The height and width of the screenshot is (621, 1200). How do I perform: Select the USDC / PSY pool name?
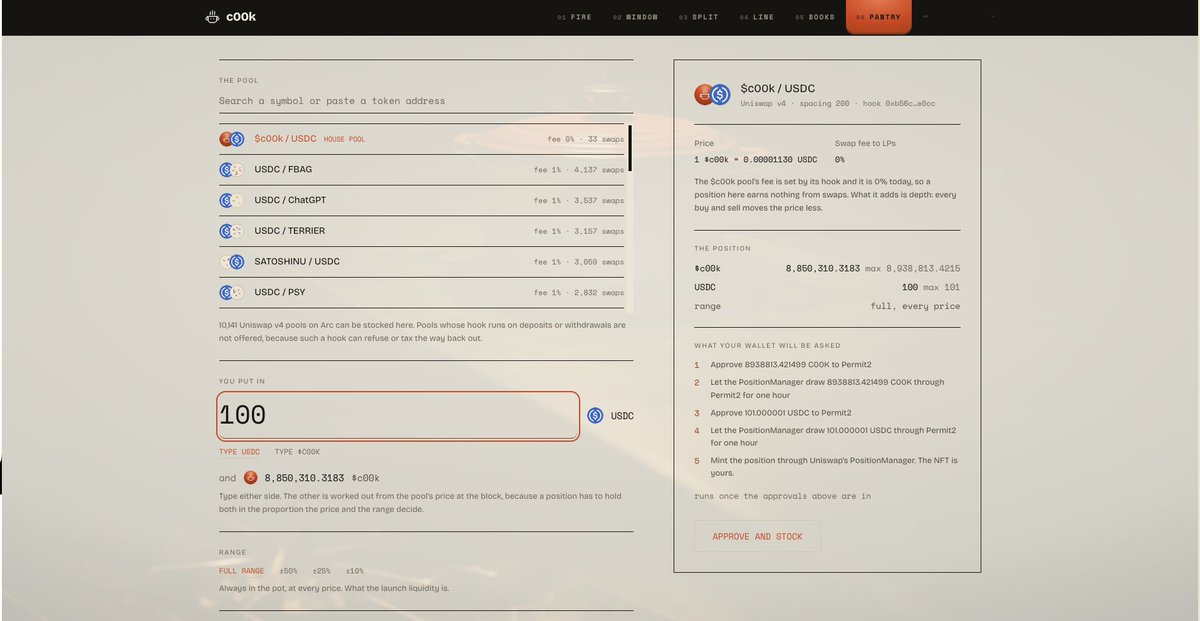(x=280, y=292)
